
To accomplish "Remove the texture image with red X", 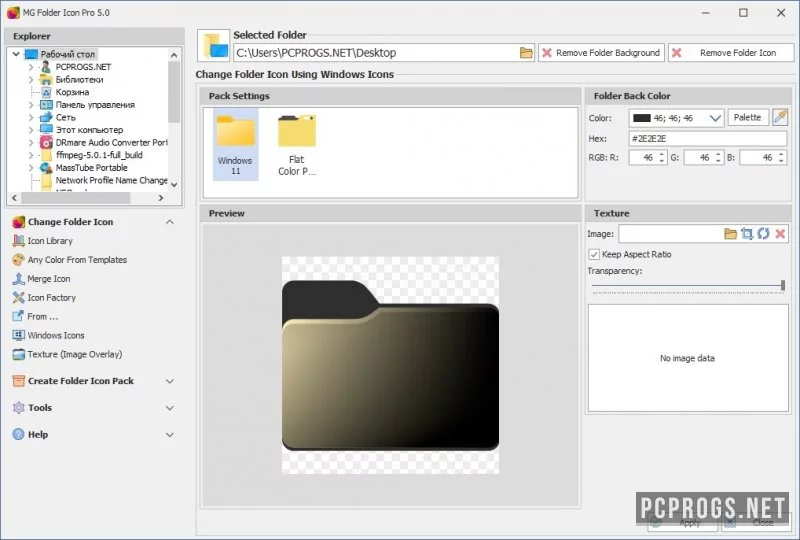I will point(780,234).
